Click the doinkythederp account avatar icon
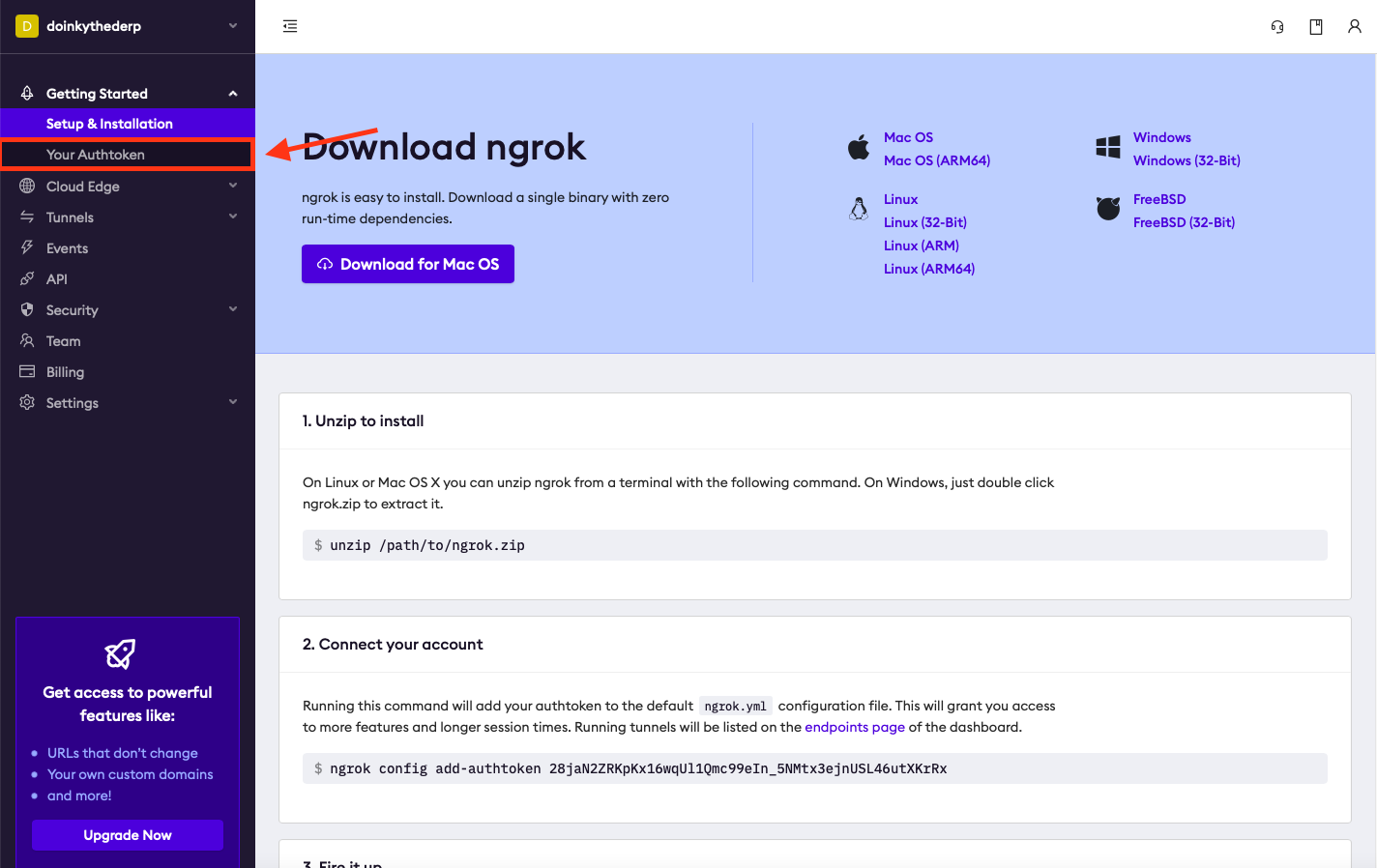1377x868 pixels. coord(27,26)
